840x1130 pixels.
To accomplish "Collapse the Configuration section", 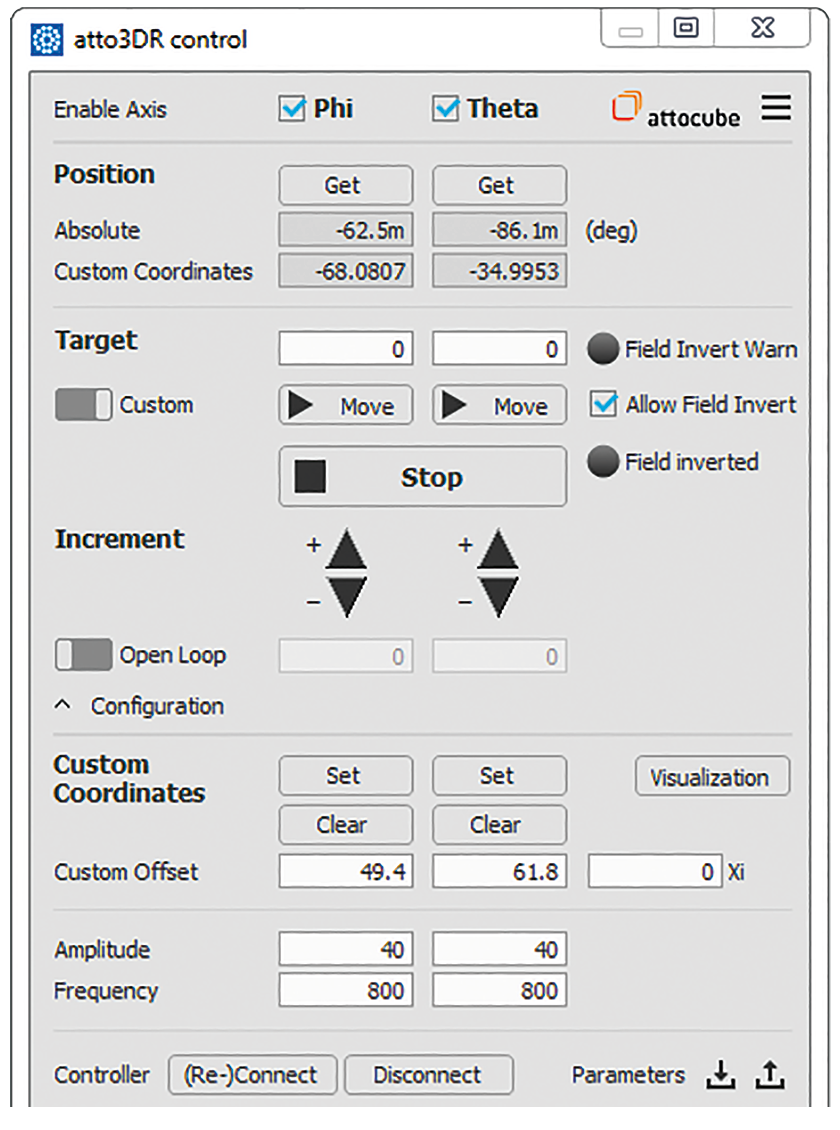I will 62,704.
